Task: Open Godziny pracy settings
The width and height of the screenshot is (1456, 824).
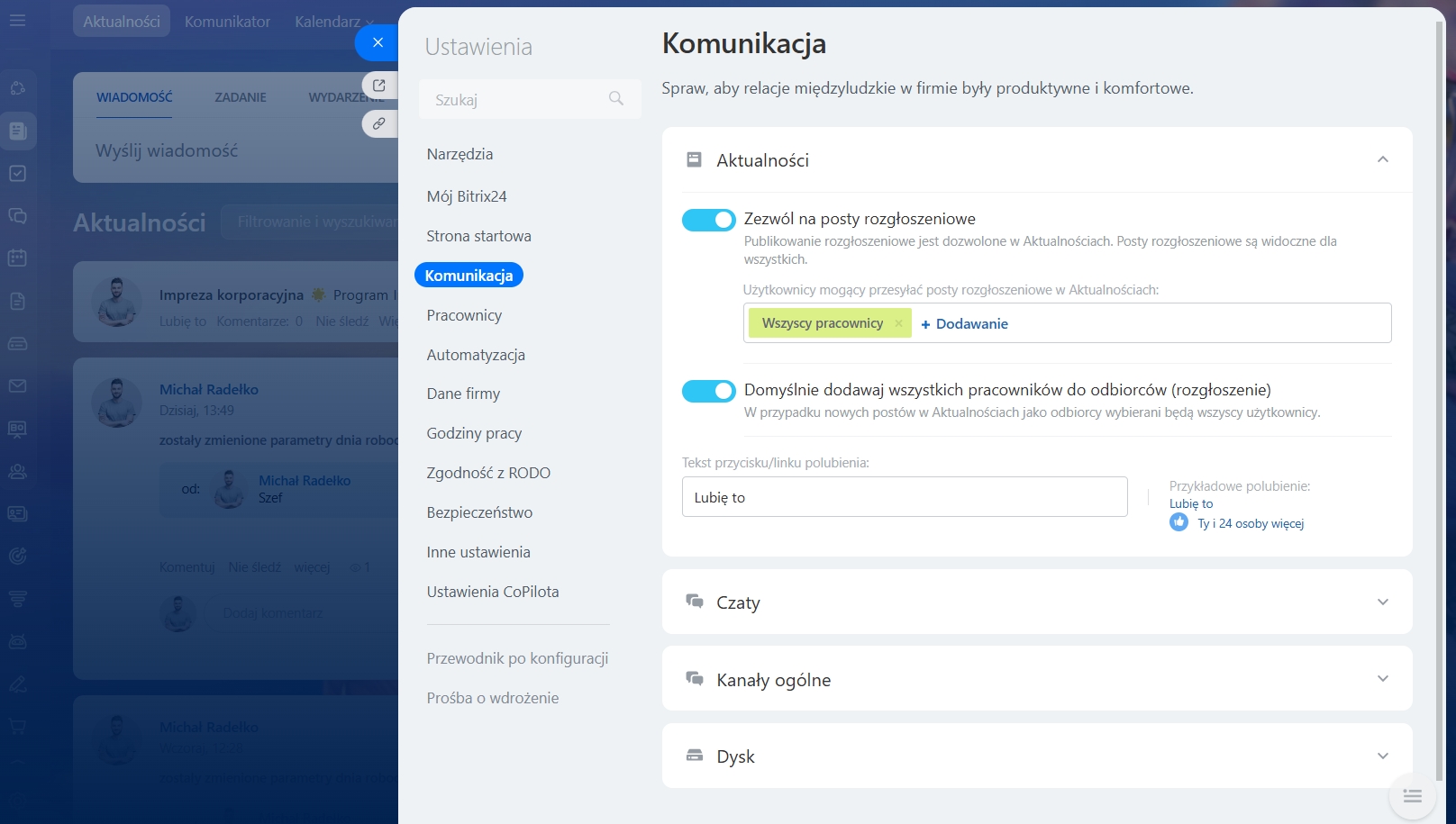Action: 474,433
